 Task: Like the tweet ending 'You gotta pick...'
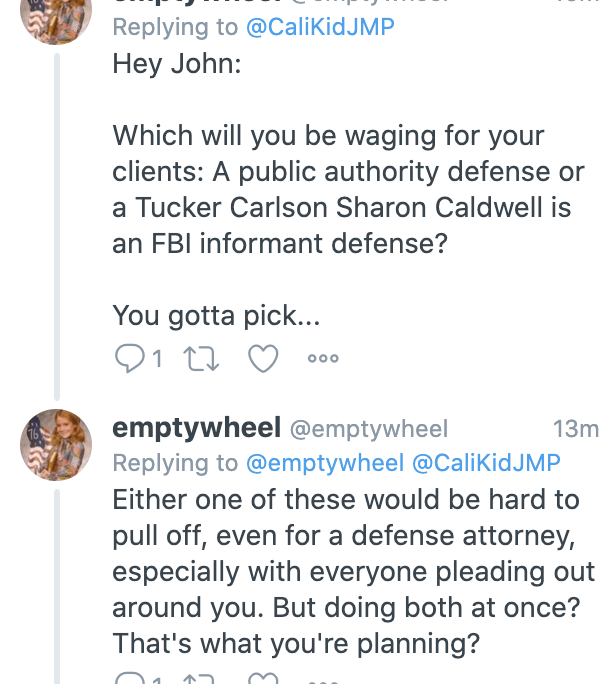262,358
